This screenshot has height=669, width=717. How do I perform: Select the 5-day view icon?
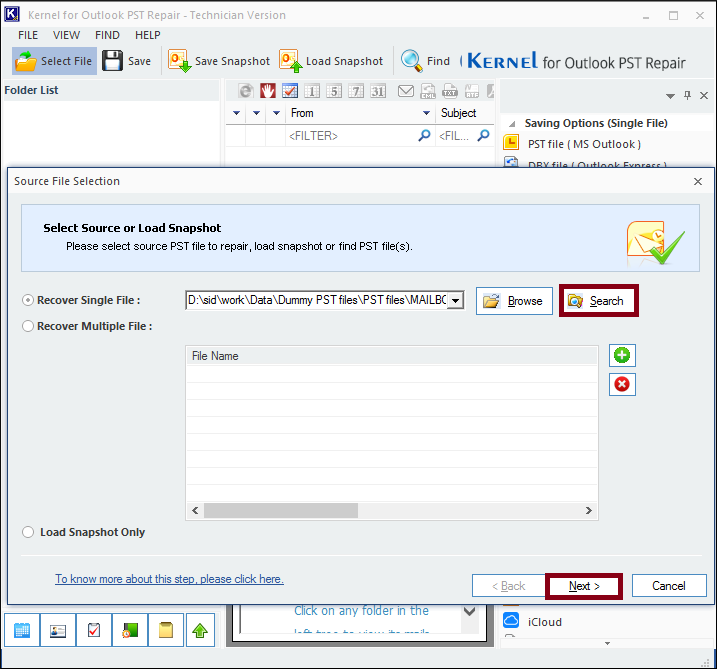334,91
